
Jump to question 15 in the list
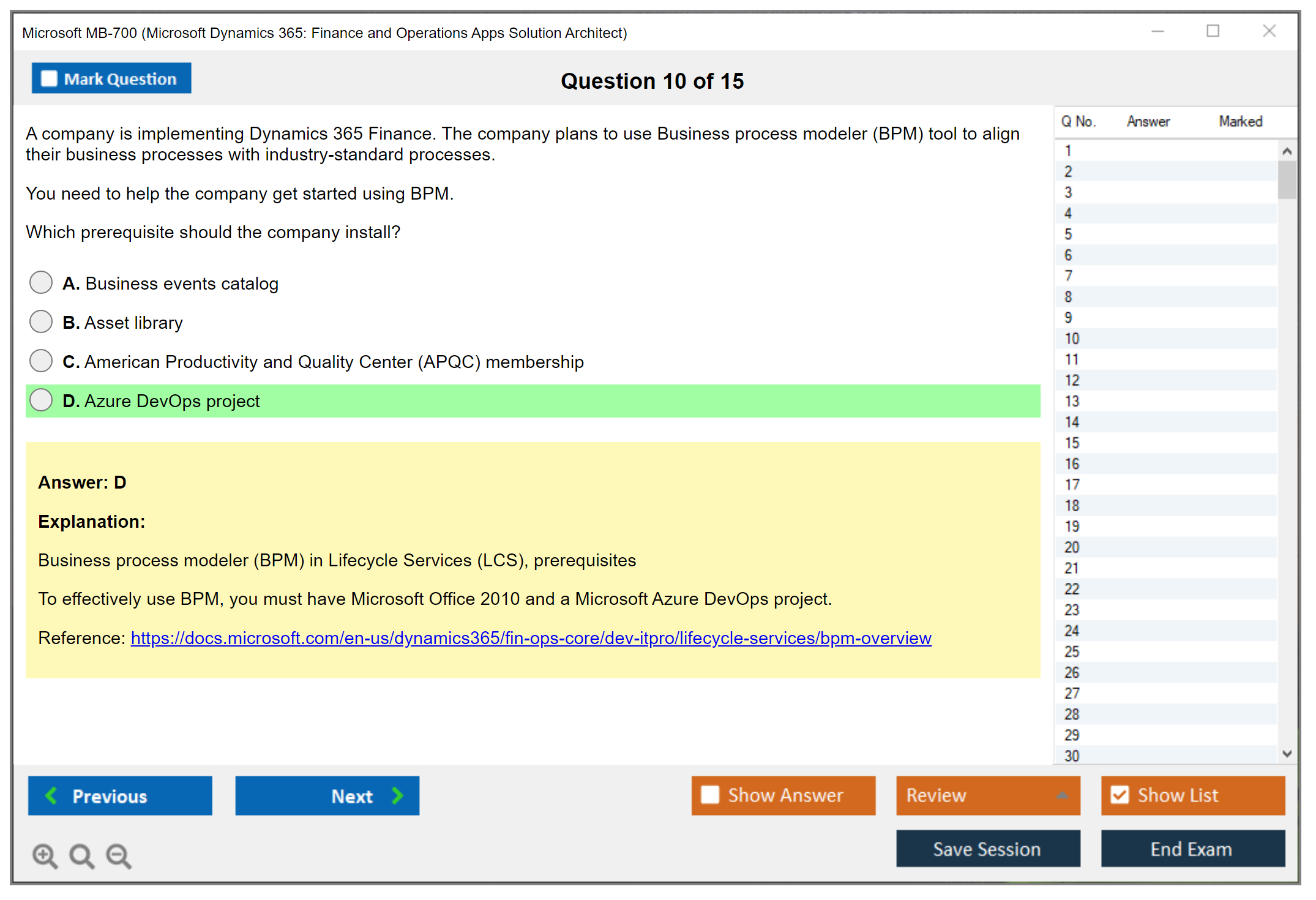1072,443
